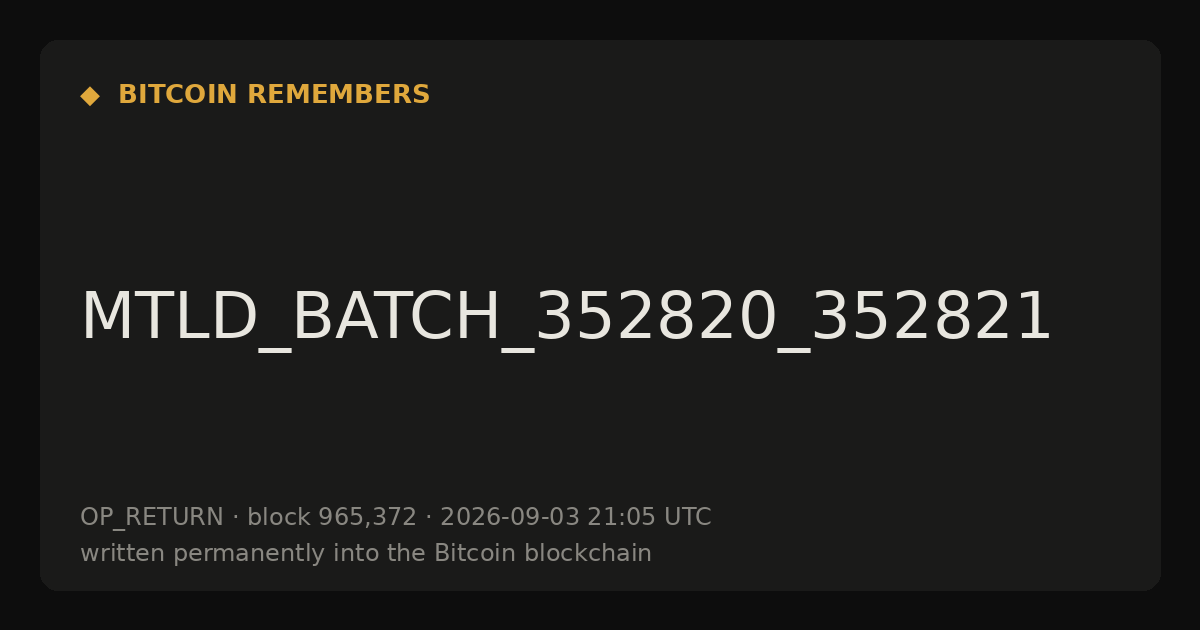Image resolution: width=1200 pixels, height=630 pixels.
Task: Click the orange diamond icon
Action: point(90,96)
